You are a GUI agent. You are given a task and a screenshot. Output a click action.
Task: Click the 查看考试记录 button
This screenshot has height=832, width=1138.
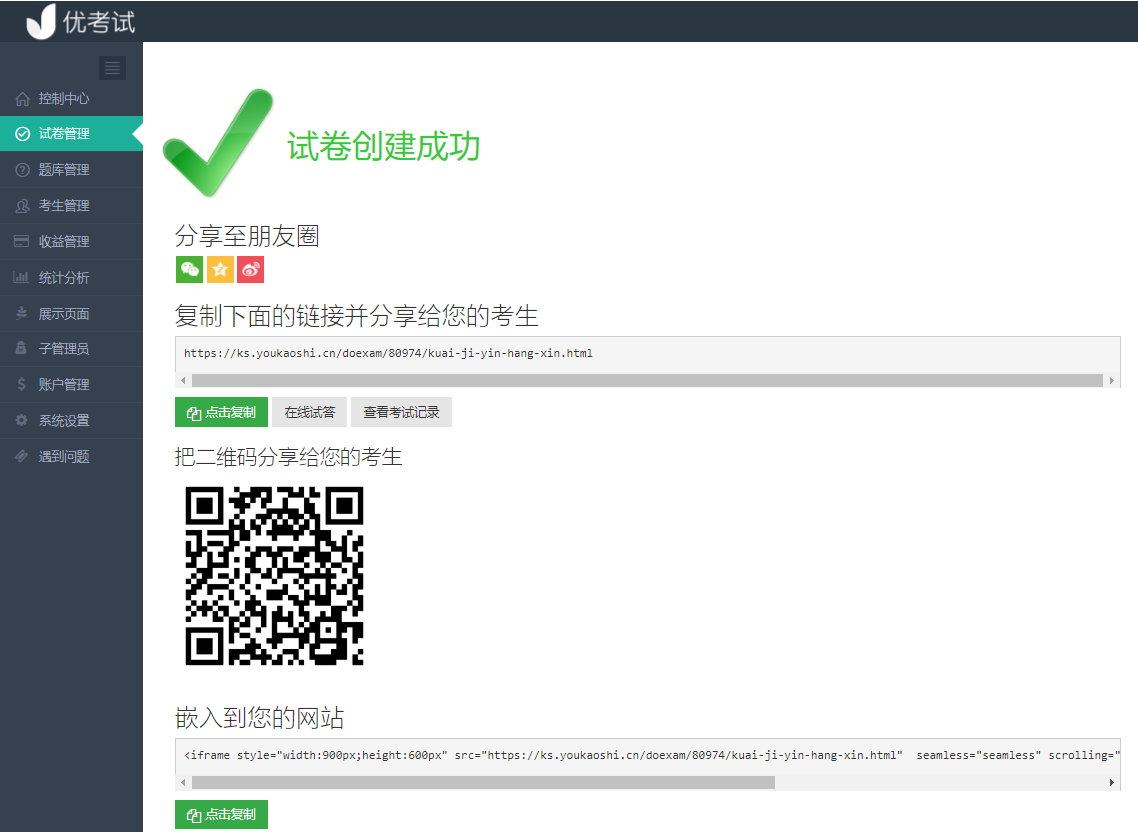[401, 412]
